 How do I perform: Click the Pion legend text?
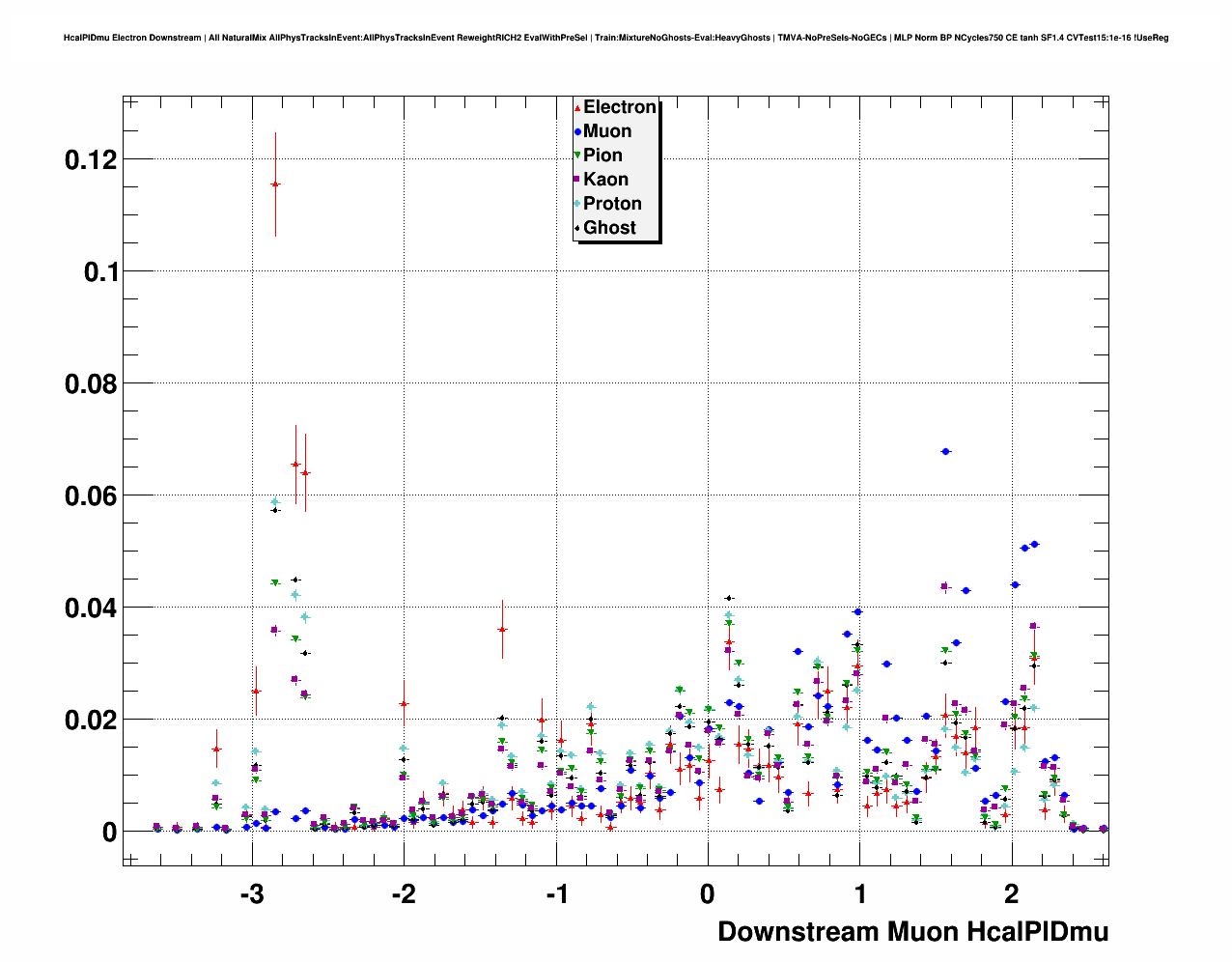(602, 156)
